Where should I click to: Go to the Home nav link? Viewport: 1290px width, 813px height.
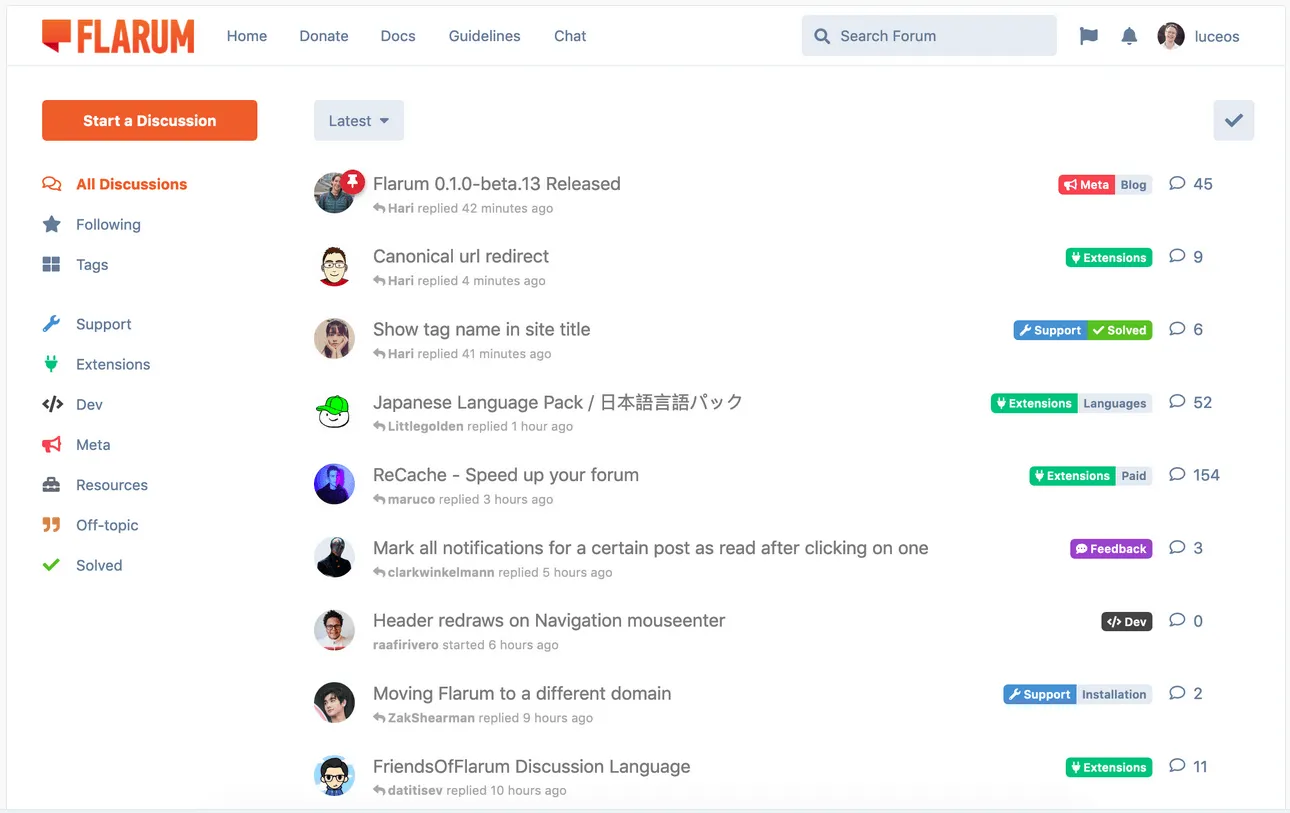(x=247, y=36)
